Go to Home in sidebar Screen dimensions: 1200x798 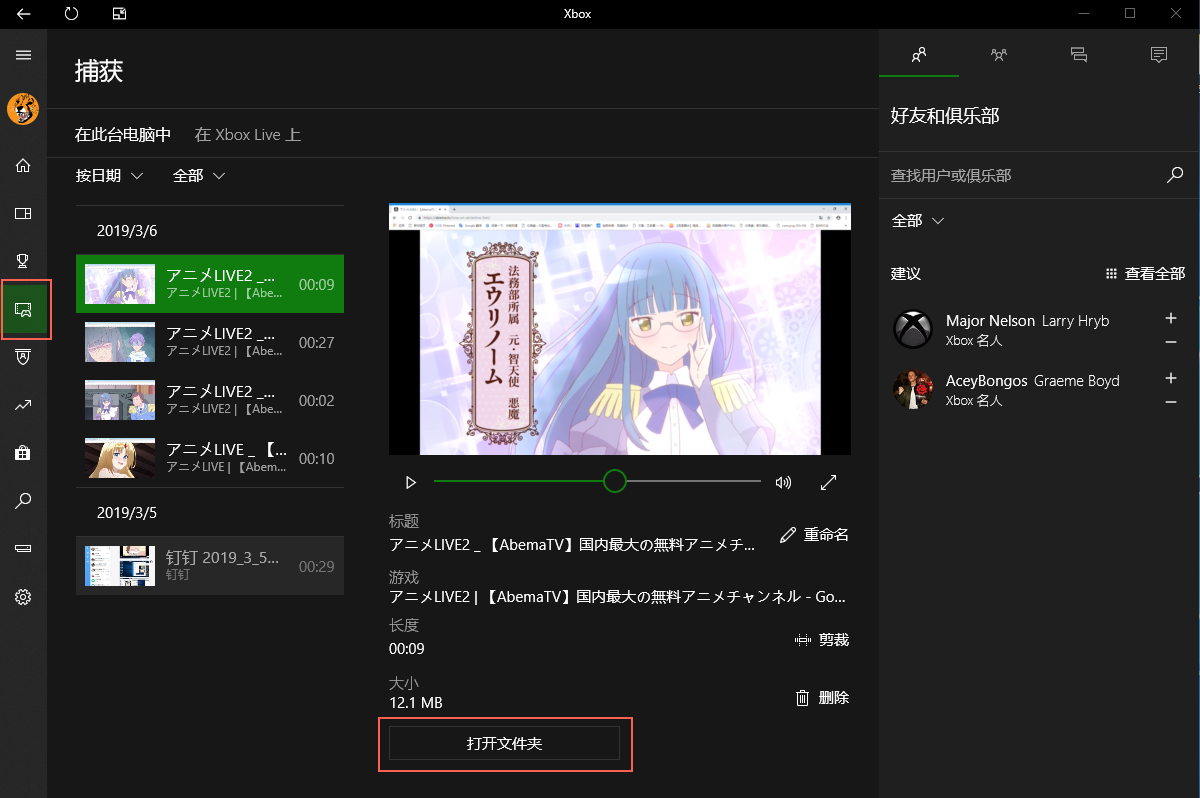click(x=23, y=165)
